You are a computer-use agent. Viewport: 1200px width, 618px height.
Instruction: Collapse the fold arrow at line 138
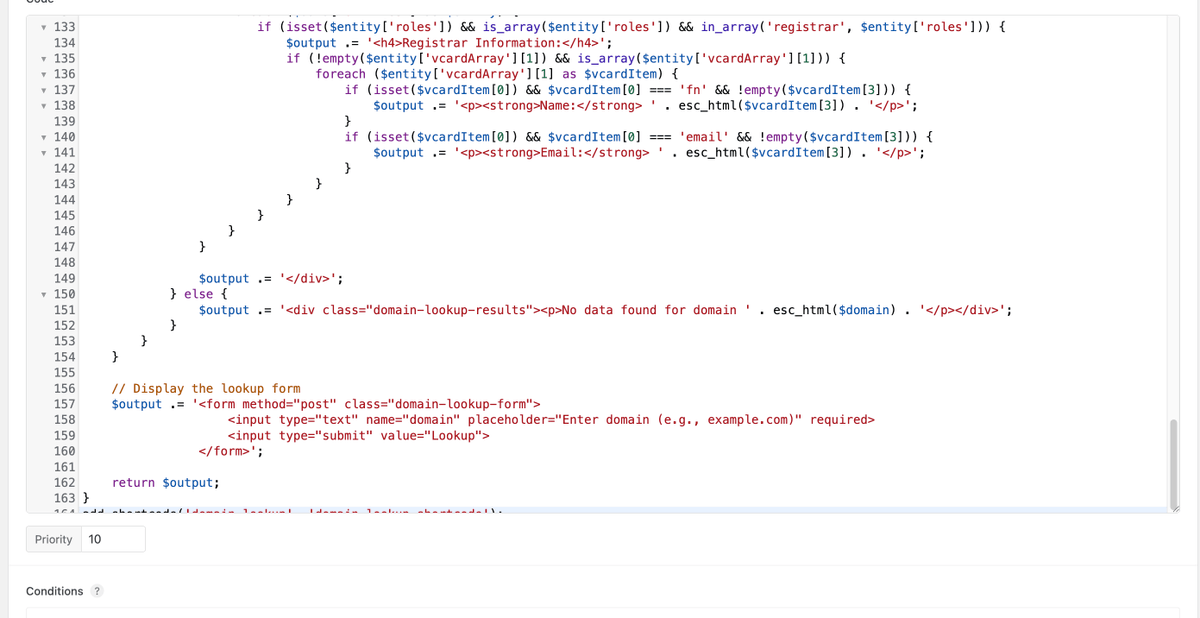pos(44,105)
